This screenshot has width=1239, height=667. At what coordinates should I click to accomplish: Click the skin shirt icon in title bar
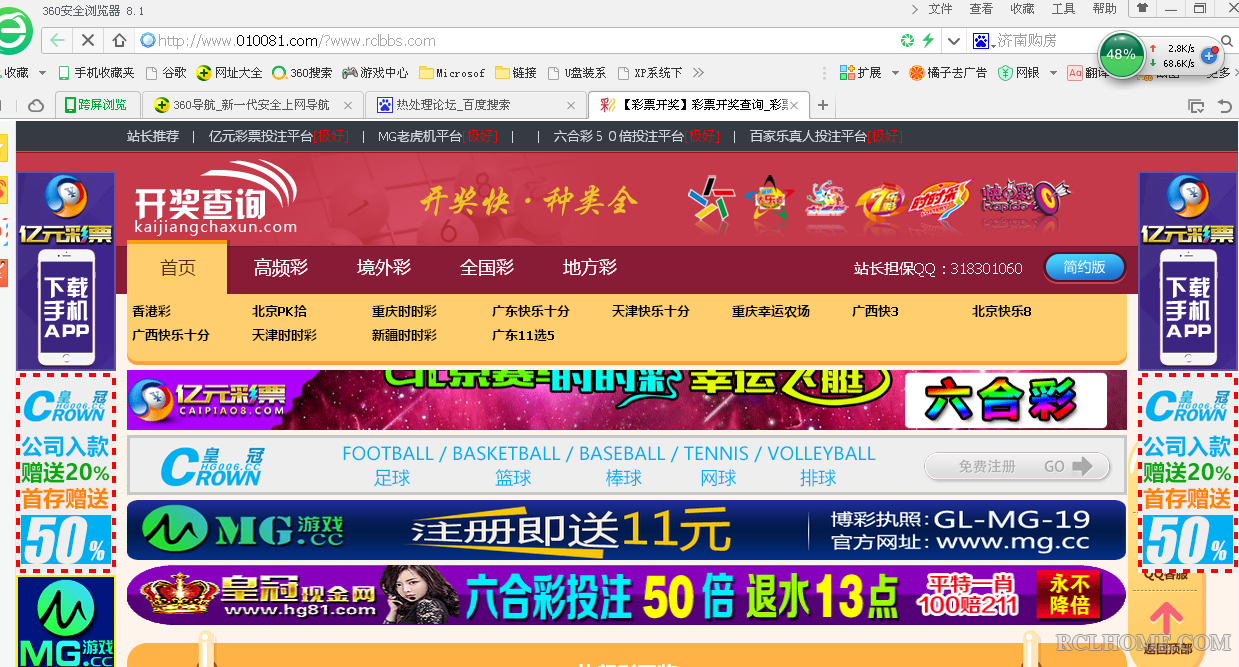click(1142, 8)
